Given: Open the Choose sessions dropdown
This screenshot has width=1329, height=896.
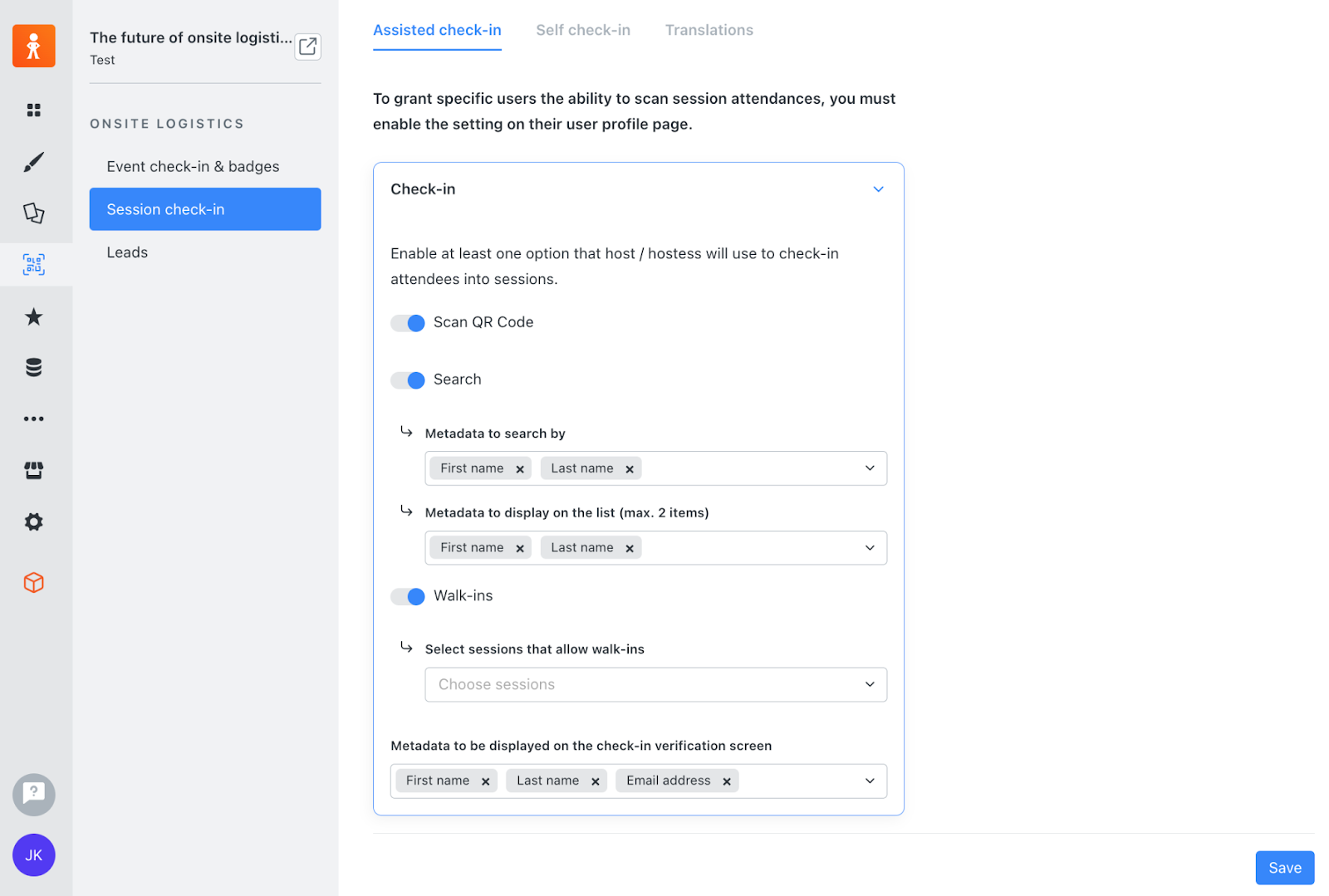Looking at the screenshot, I should [x=655, y=684].
